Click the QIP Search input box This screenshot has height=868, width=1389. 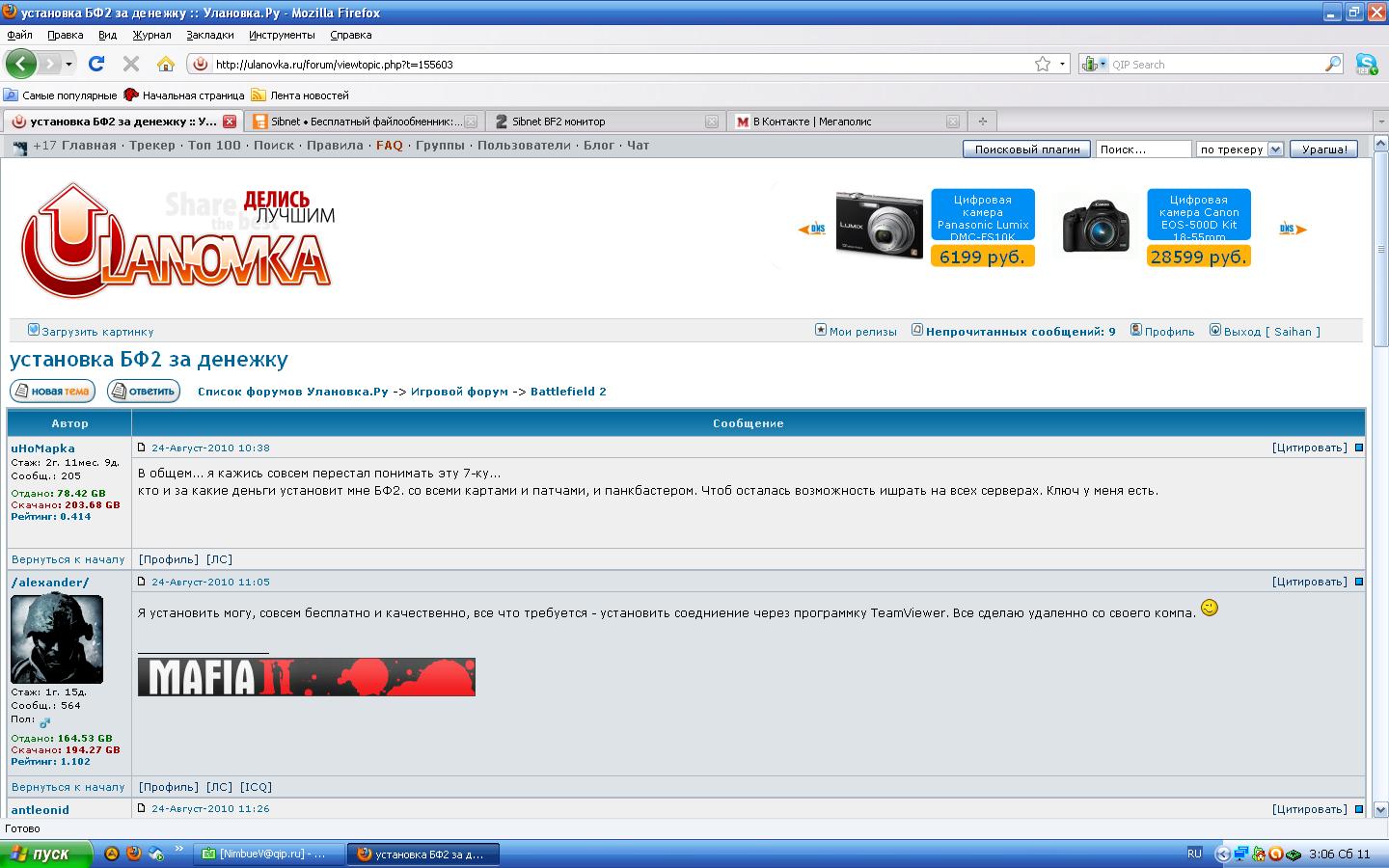click(x=1215, y=64)
